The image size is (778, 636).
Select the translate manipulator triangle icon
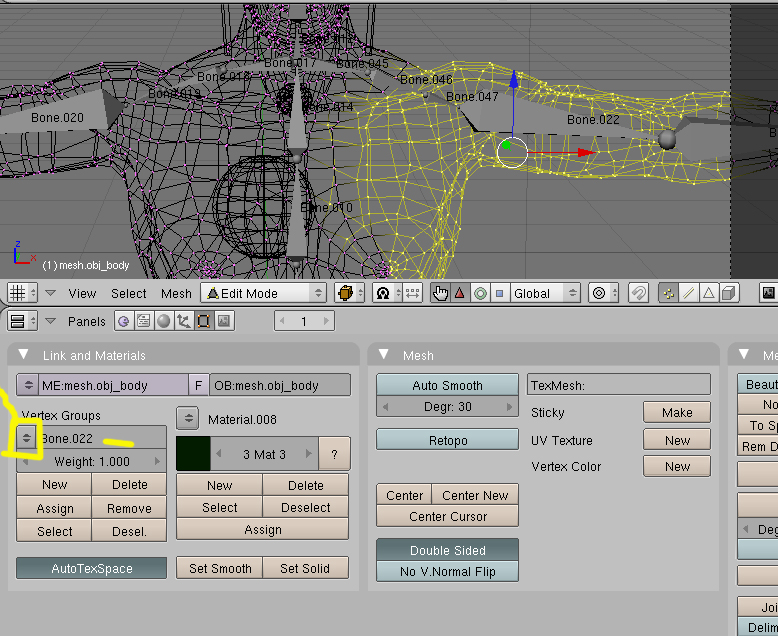point(460,293)
